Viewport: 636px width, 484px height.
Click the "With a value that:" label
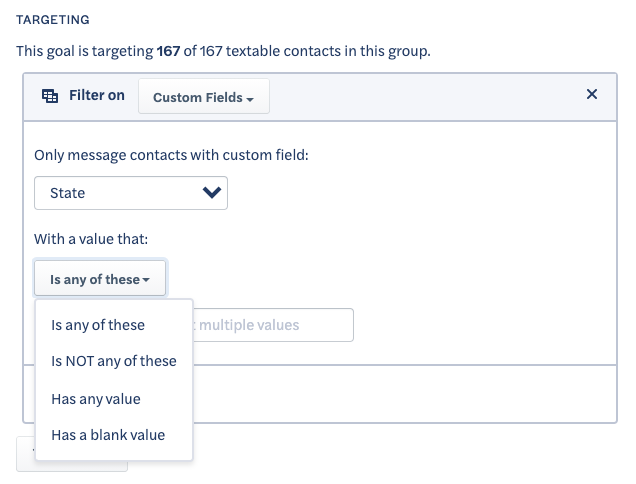point(91,239)
